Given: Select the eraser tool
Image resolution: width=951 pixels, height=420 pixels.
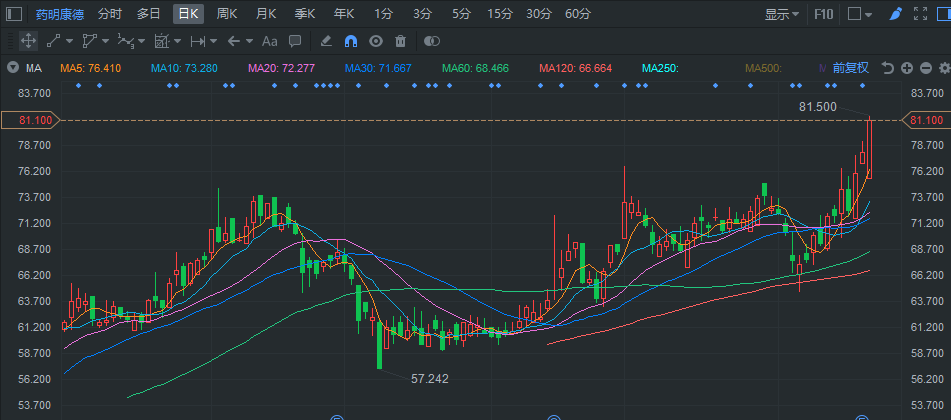Looking at the screenshot, I should (326, 41).
